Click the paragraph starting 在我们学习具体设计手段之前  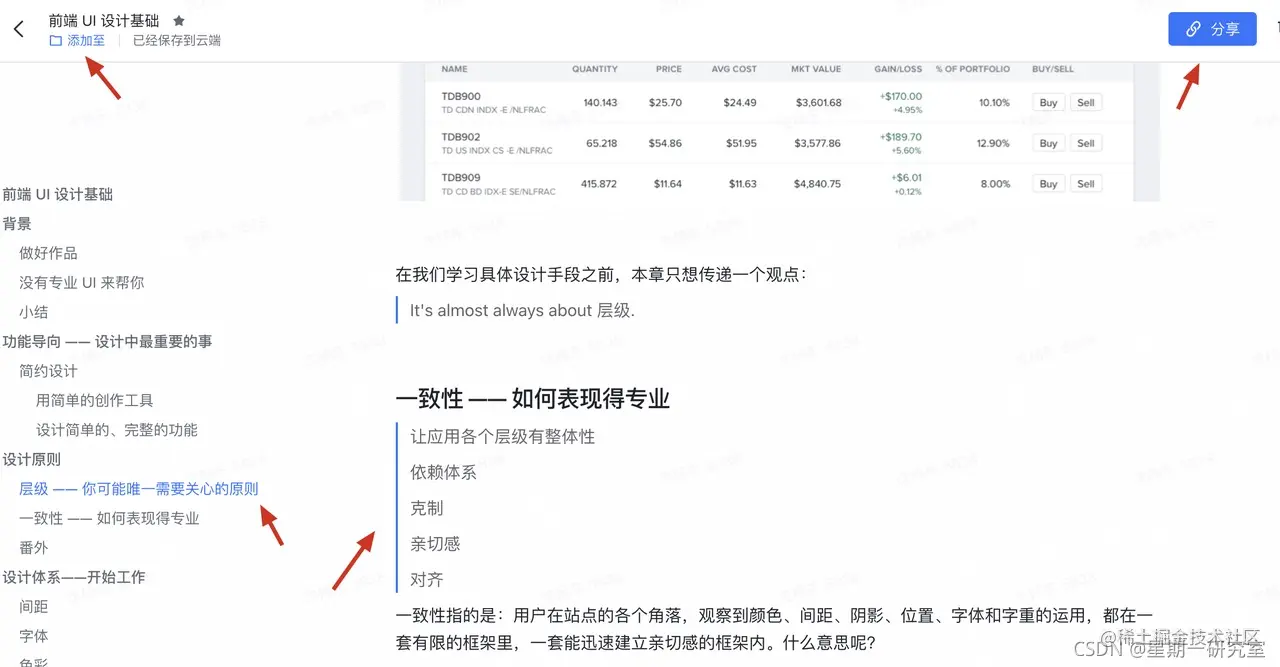600,274
